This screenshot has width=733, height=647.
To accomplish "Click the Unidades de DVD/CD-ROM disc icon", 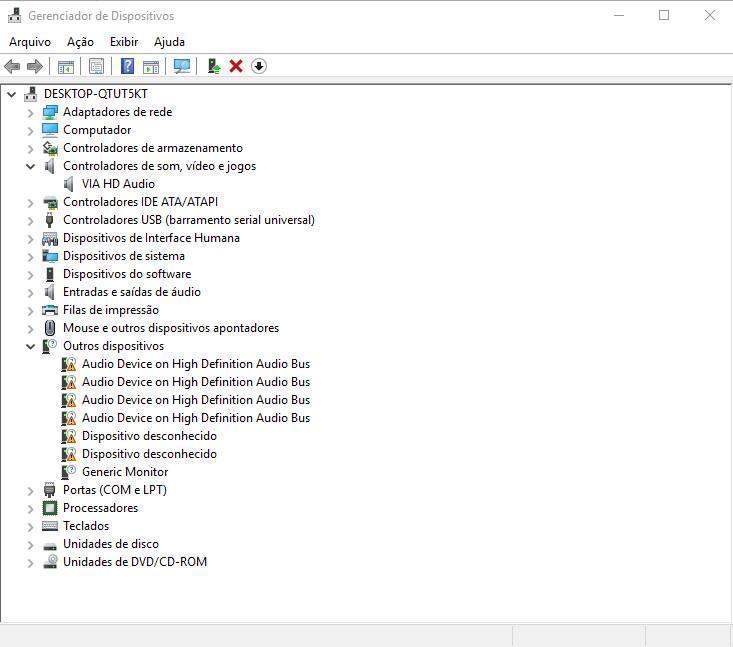I will pyautogui.click(x=50, y=561).
